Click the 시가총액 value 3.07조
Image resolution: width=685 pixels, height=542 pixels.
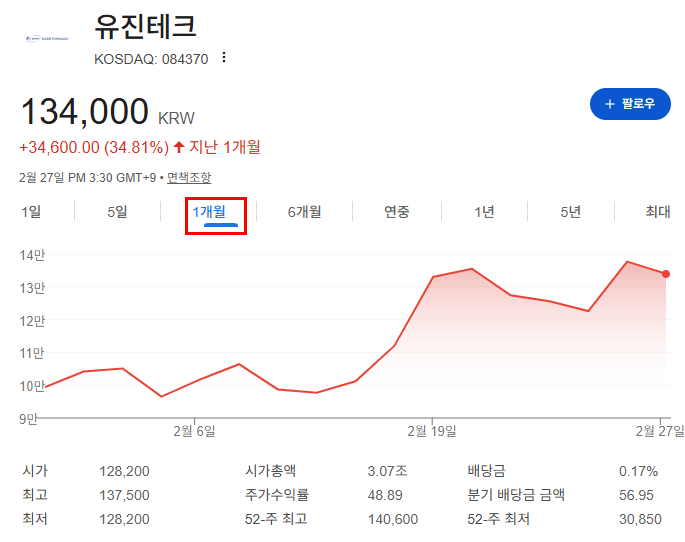387,471
